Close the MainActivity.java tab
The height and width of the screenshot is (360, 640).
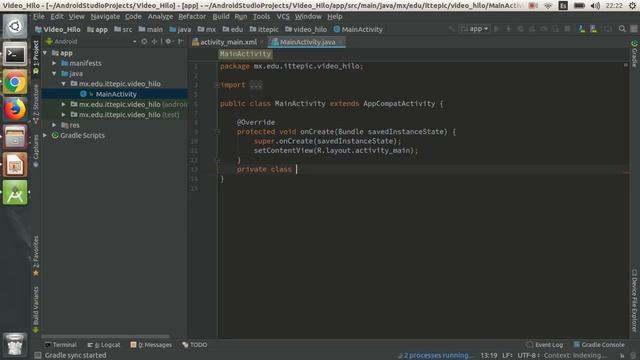click(341, 42)
